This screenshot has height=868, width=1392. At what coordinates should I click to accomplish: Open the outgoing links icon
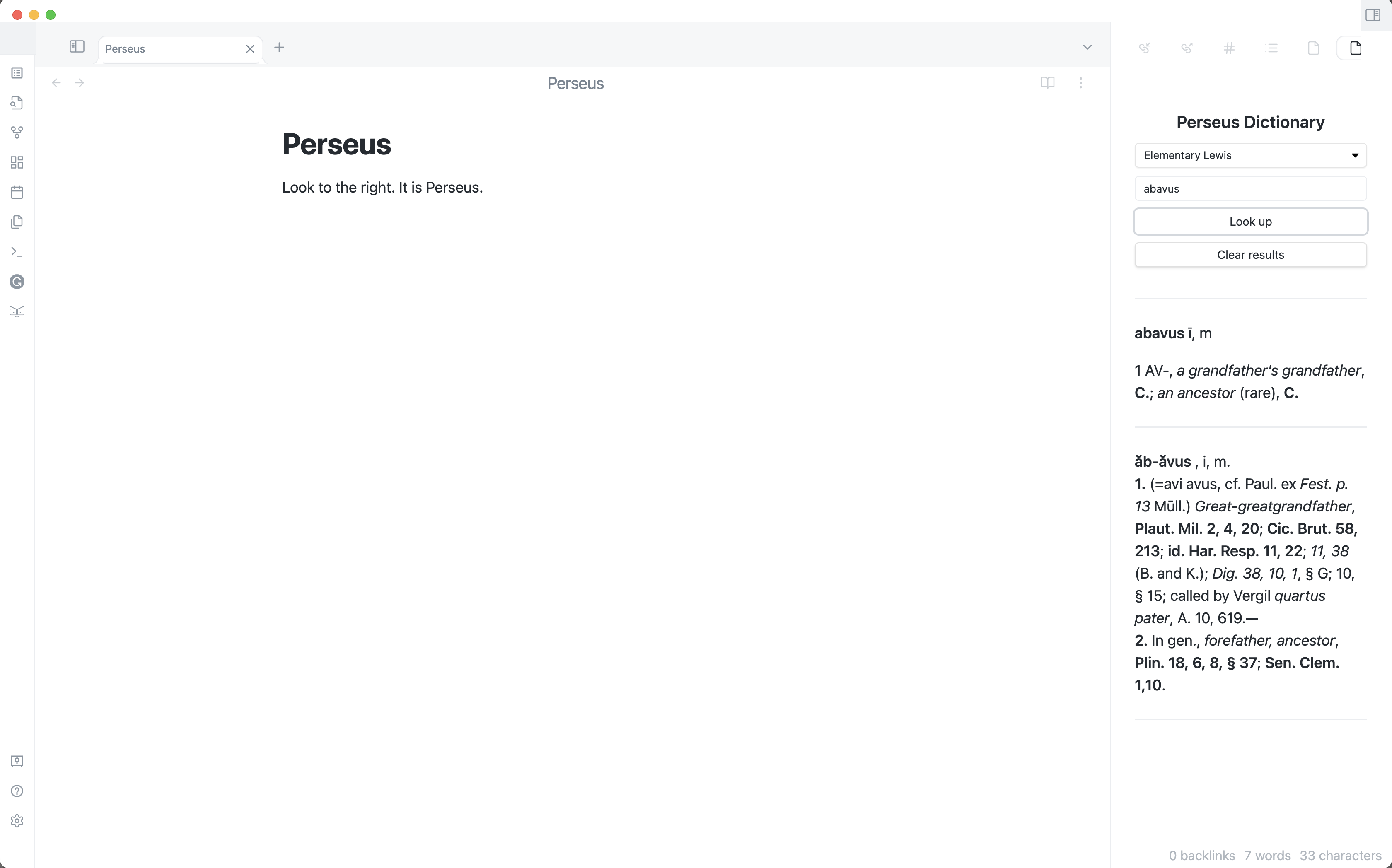pos(1187,48)
